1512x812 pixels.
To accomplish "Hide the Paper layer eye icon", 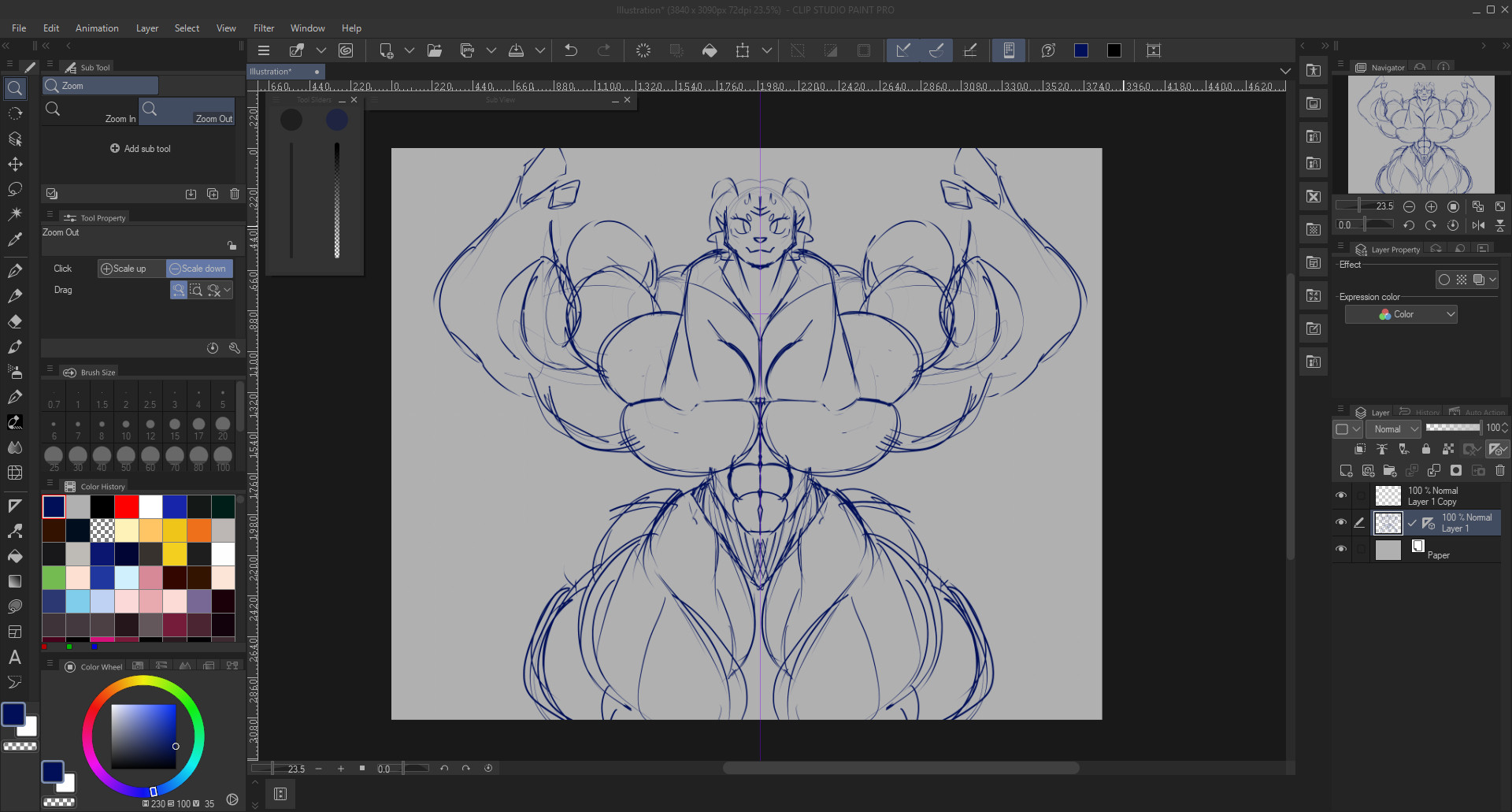I will coord(1341,549).
